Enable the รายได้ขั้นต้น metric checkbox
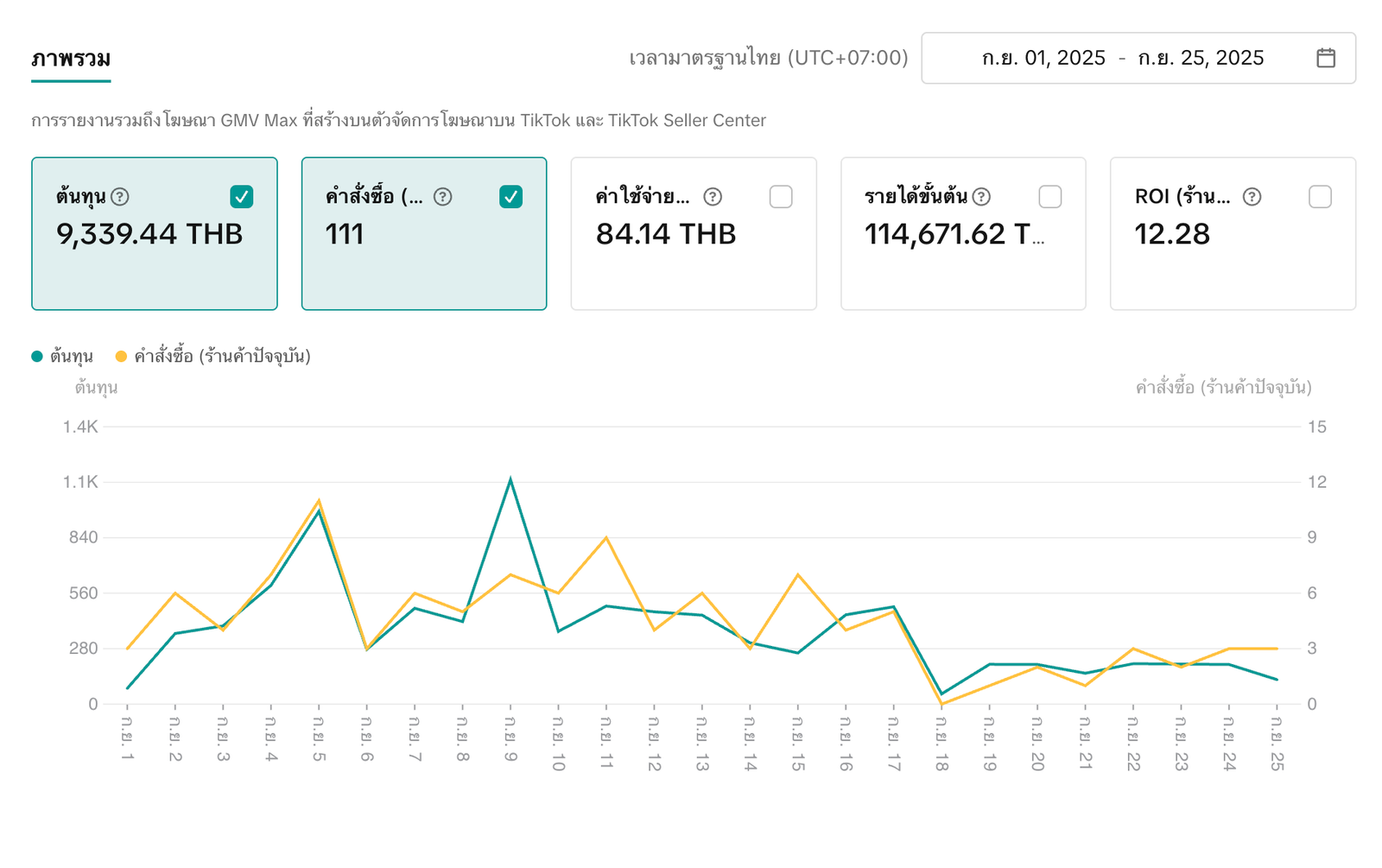Screen dimensions: 1382x868 pos(1050,197)
